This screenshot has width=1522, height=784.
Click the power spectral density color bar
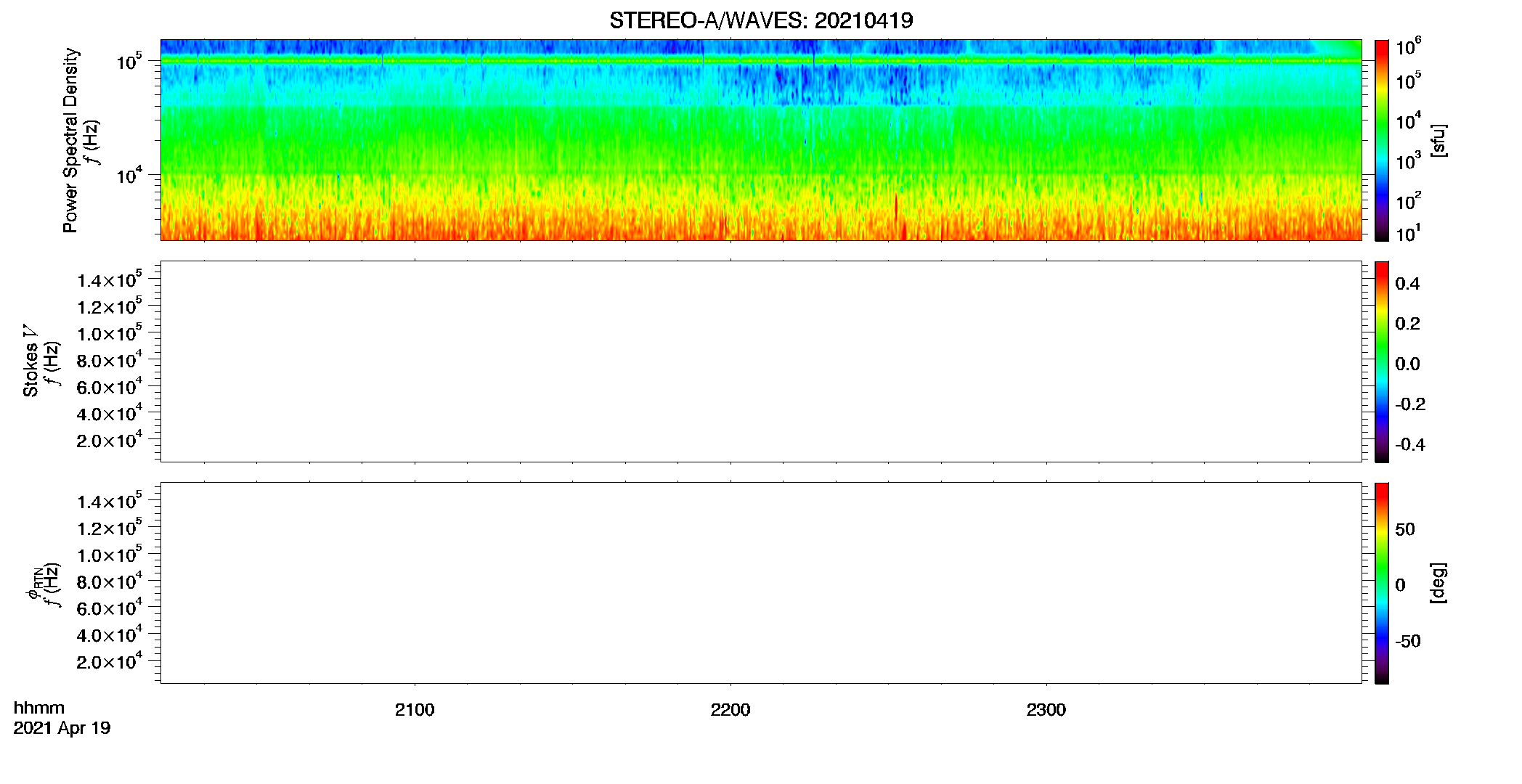(x=1382, y=140)
